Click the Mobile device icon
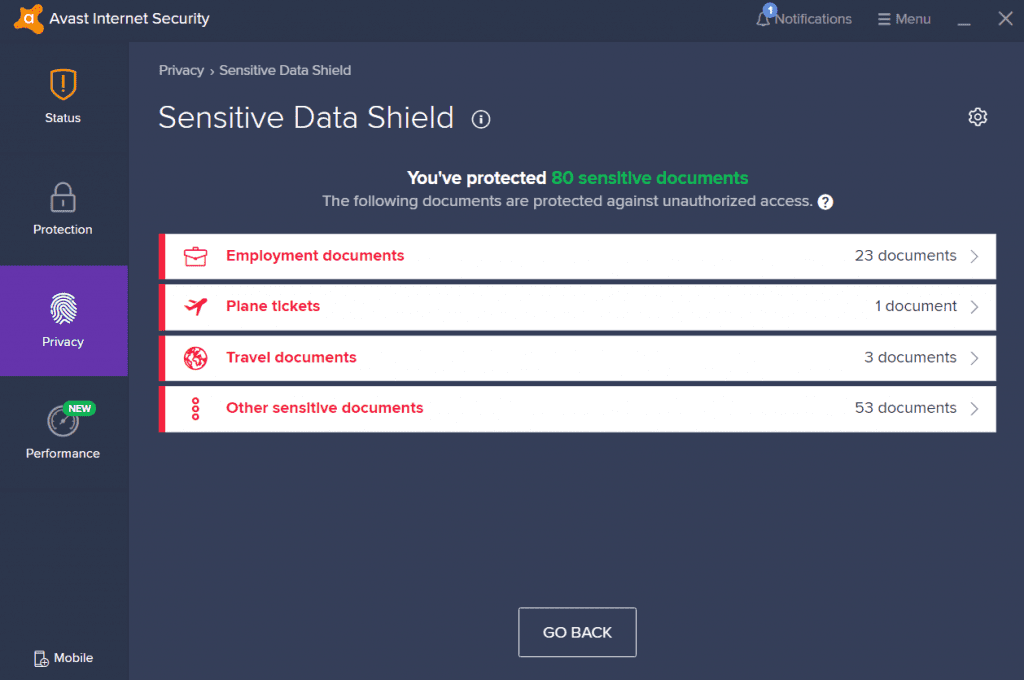Viewport: 1024px width, 680px height. 41,658
